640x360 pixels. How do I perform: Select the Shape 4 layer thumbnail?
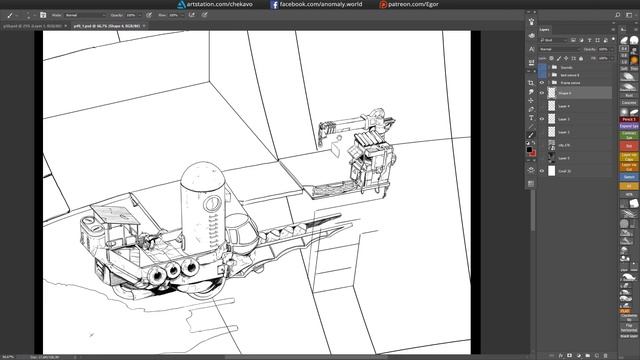[551, 93]
